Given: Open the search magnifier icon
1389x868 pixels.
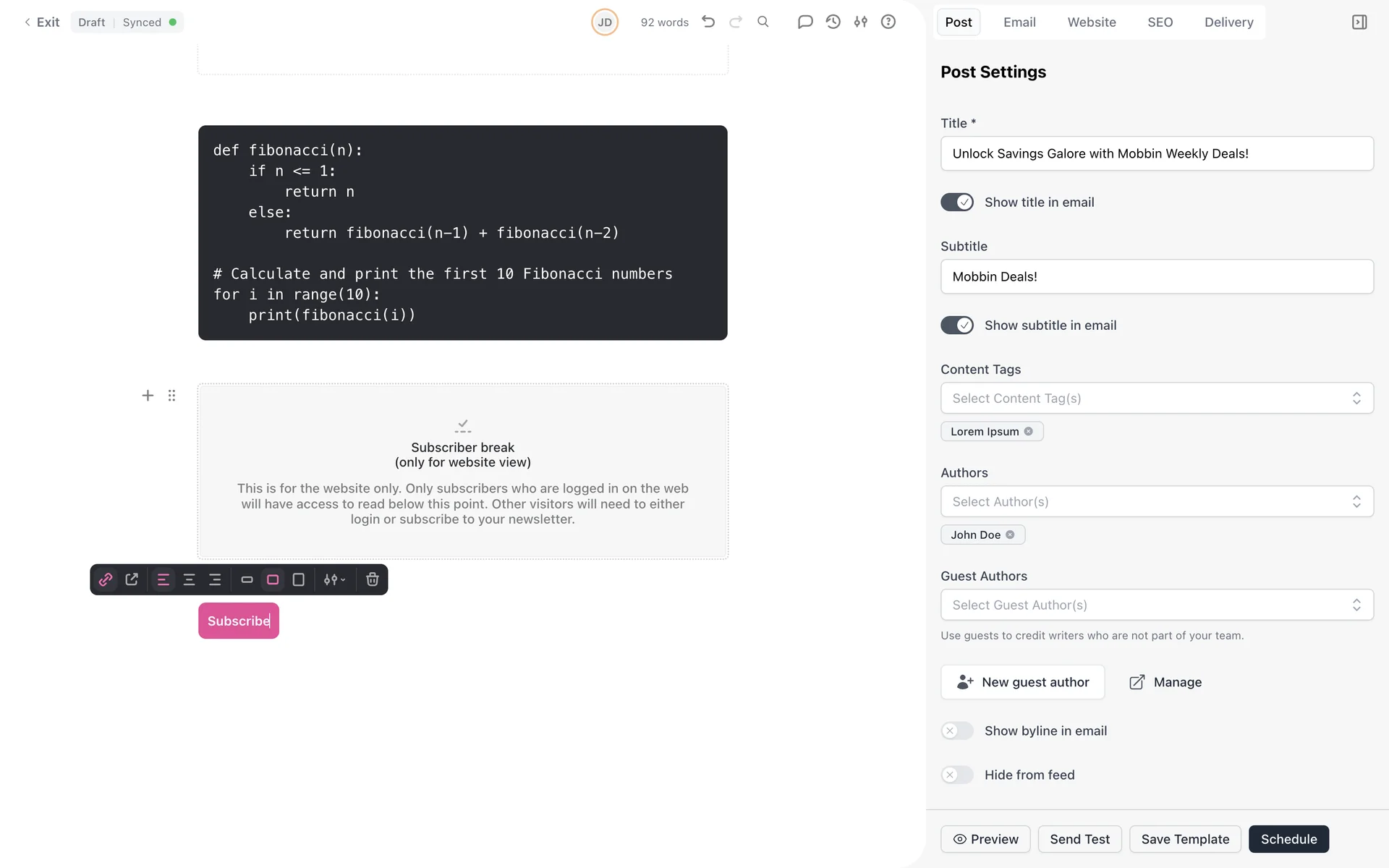Looking at the screenshot, I should 763,22.
